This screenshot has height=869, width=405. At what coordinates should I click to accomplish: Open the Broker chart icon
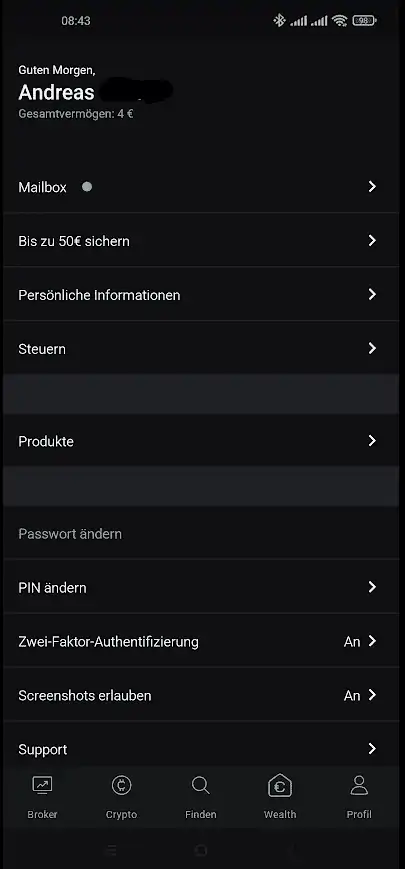(x=43, y=785)
